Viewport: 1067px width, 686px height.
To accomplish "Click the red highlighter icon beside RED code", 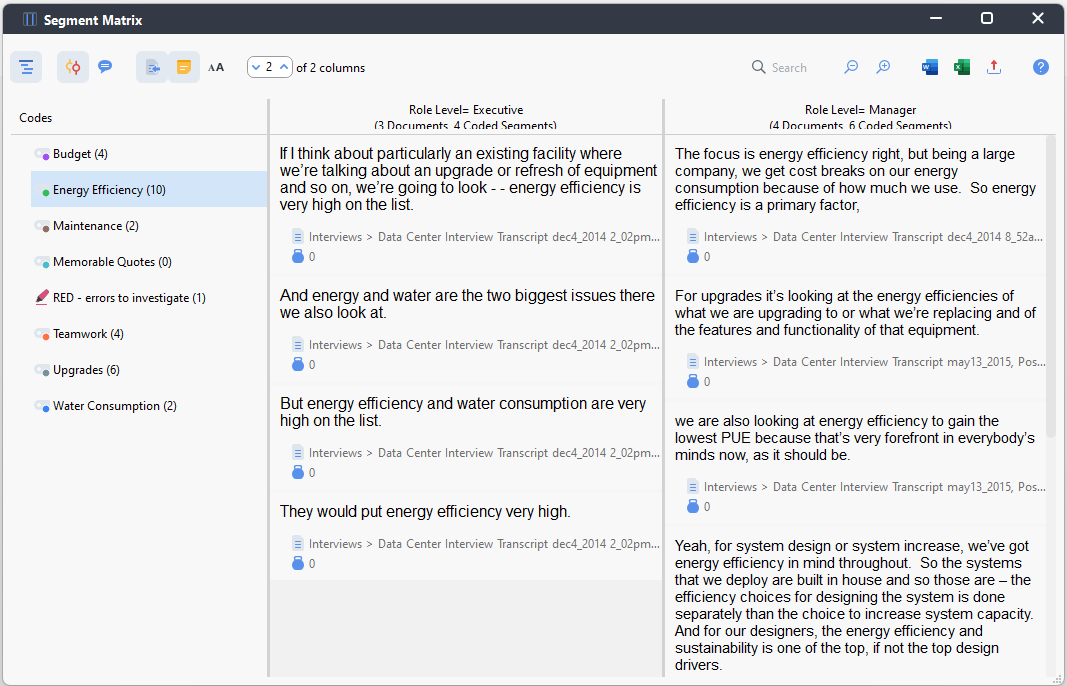I will pyautogui.click(x=42, y=297).
